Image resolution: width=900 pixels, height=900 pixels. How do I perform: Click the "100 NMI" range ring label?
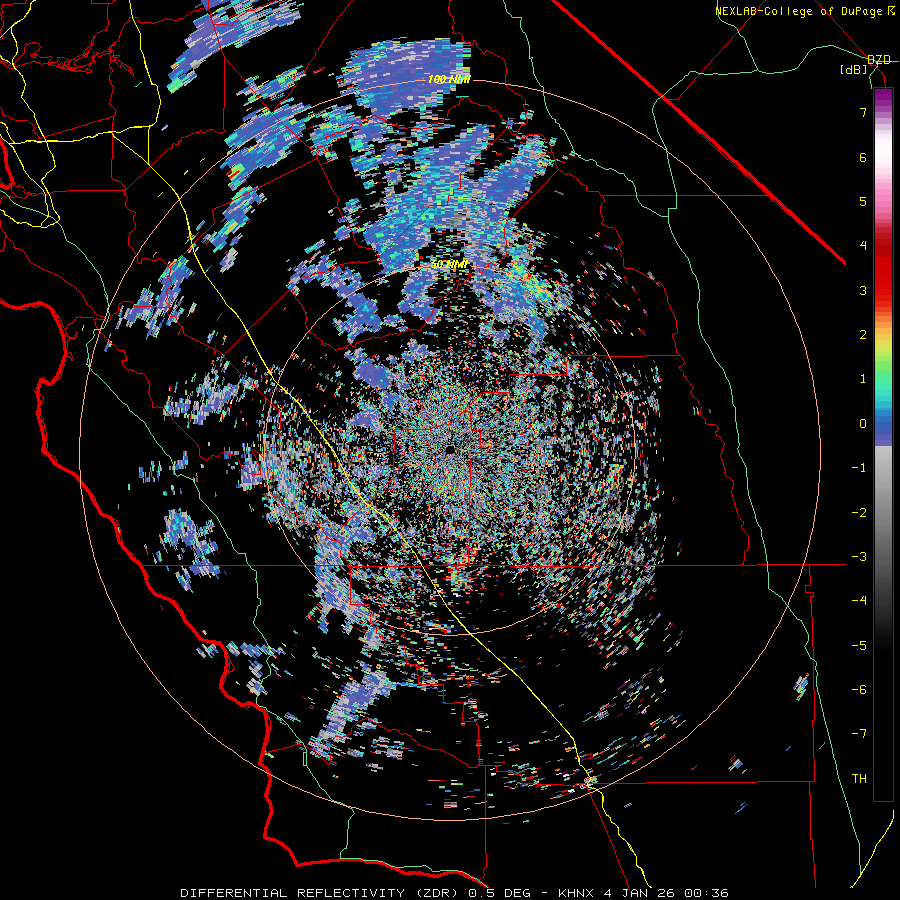point(449,79)
